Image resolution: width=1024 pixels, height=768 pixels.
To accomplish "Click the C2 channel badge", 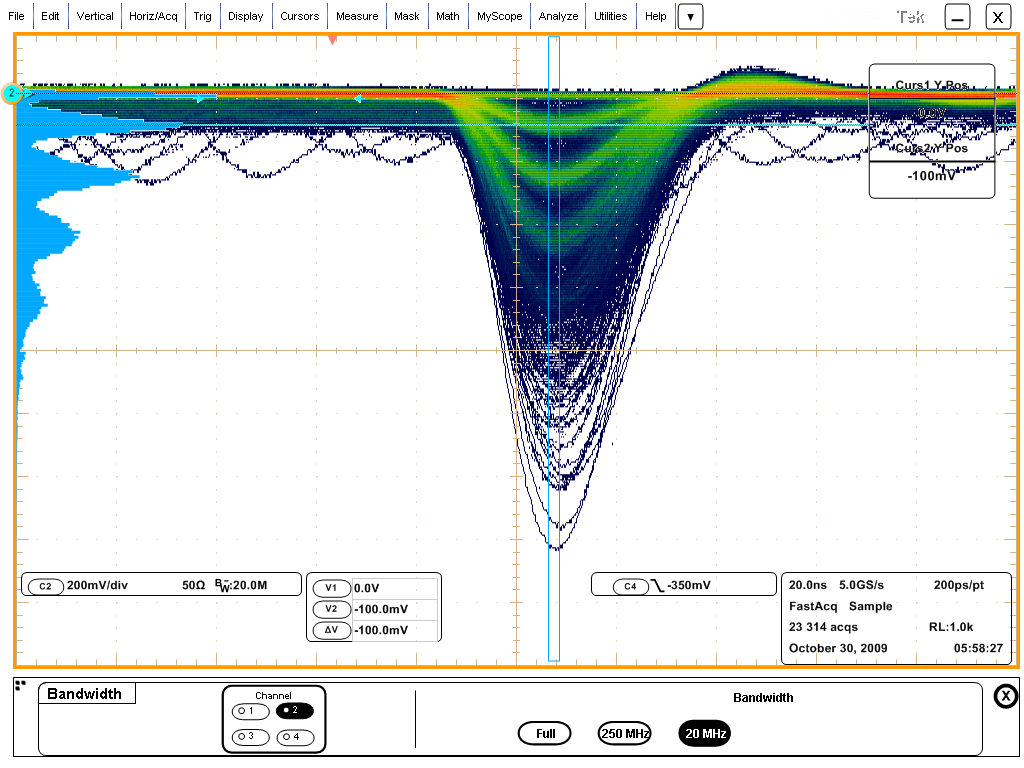I will point(44,586).
